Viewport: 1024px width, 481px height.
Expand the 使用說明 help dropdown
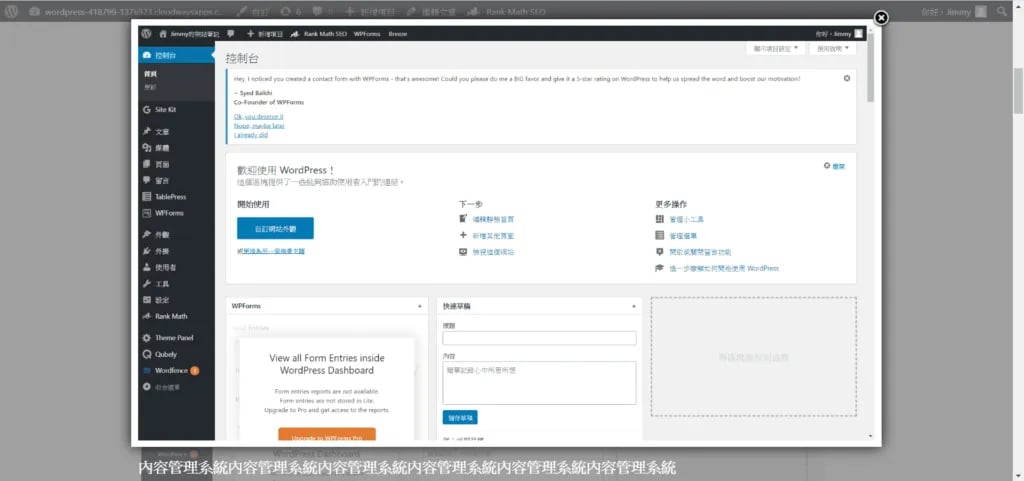832,48
